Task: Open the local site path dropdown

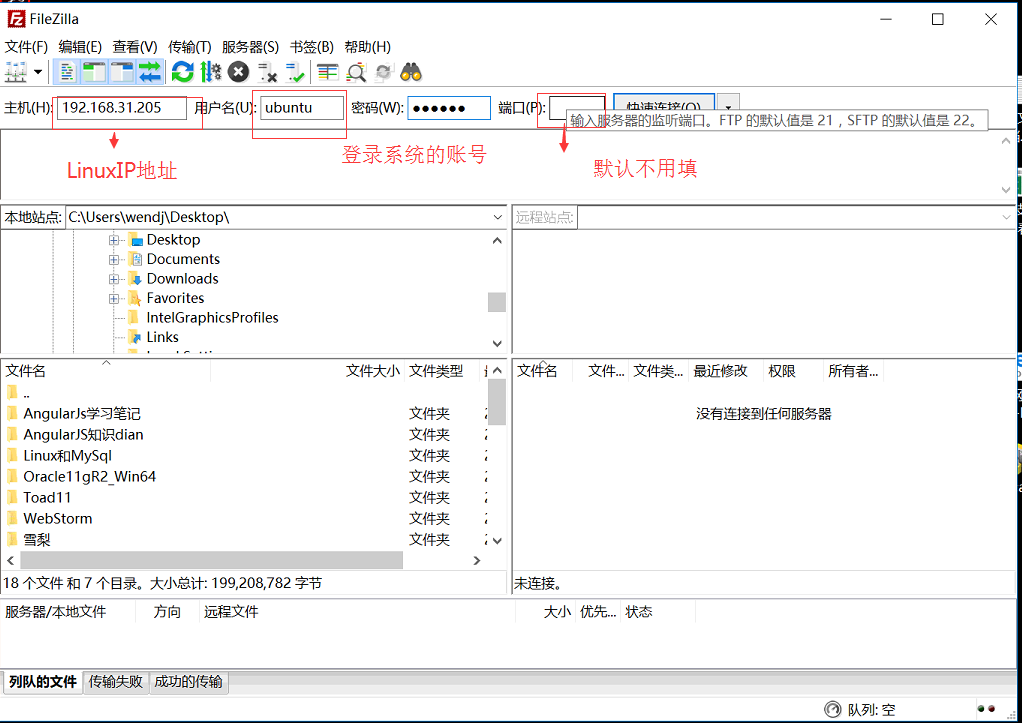Action: click(497, 217)
